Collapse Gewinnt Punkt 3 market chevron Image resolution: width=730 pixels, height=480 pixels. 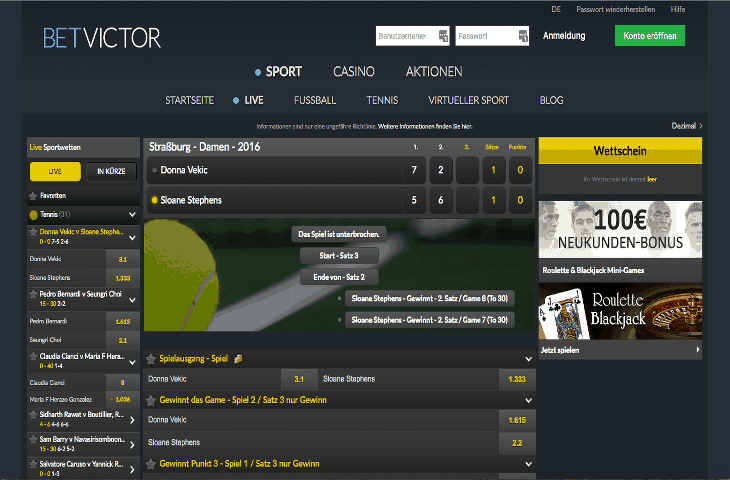point(528,464)
